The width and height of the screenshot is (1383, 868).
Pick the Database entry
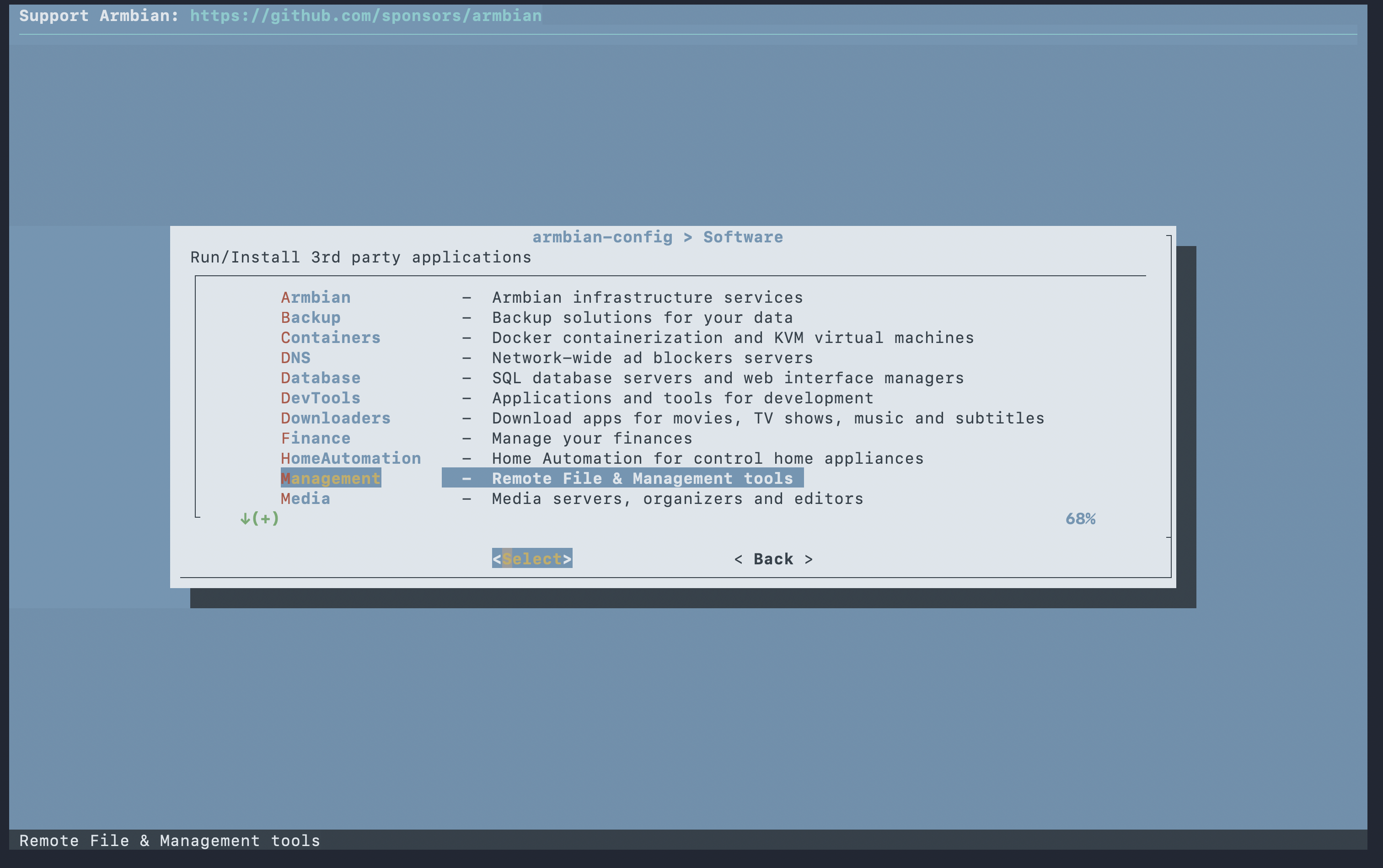(321, 378)
